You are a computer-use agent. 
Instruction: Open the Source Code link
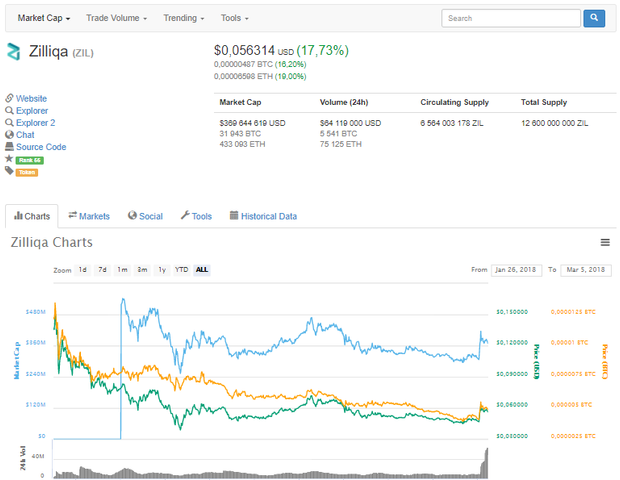[x=41, y=147]
